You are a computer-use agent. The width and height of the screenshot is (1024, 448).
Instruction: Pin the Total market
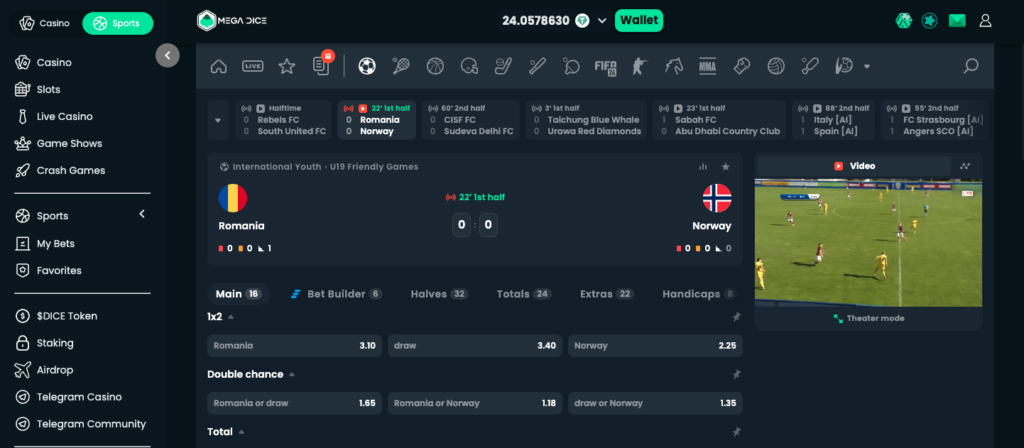(x=736, y=432)
